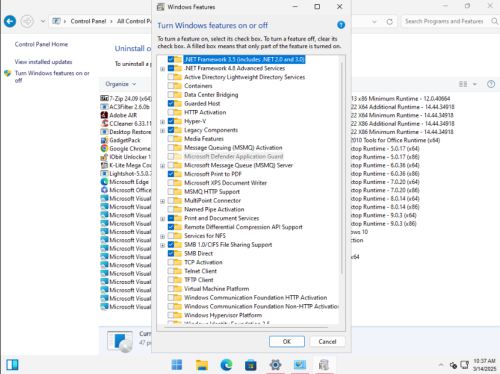500x374 pixels.
Task: Expand Hyper-V tree node
Action: 162,122
